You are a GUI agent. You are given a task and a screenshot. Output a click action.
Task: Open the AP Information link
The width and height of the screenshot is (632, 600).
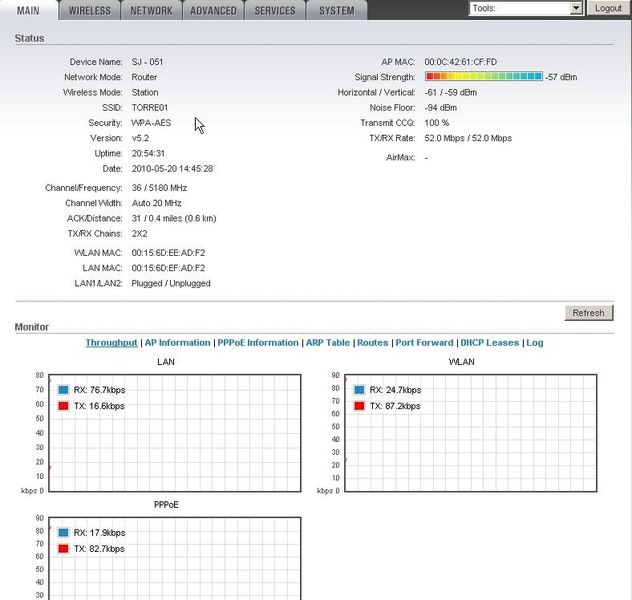(x=177, y=343)
